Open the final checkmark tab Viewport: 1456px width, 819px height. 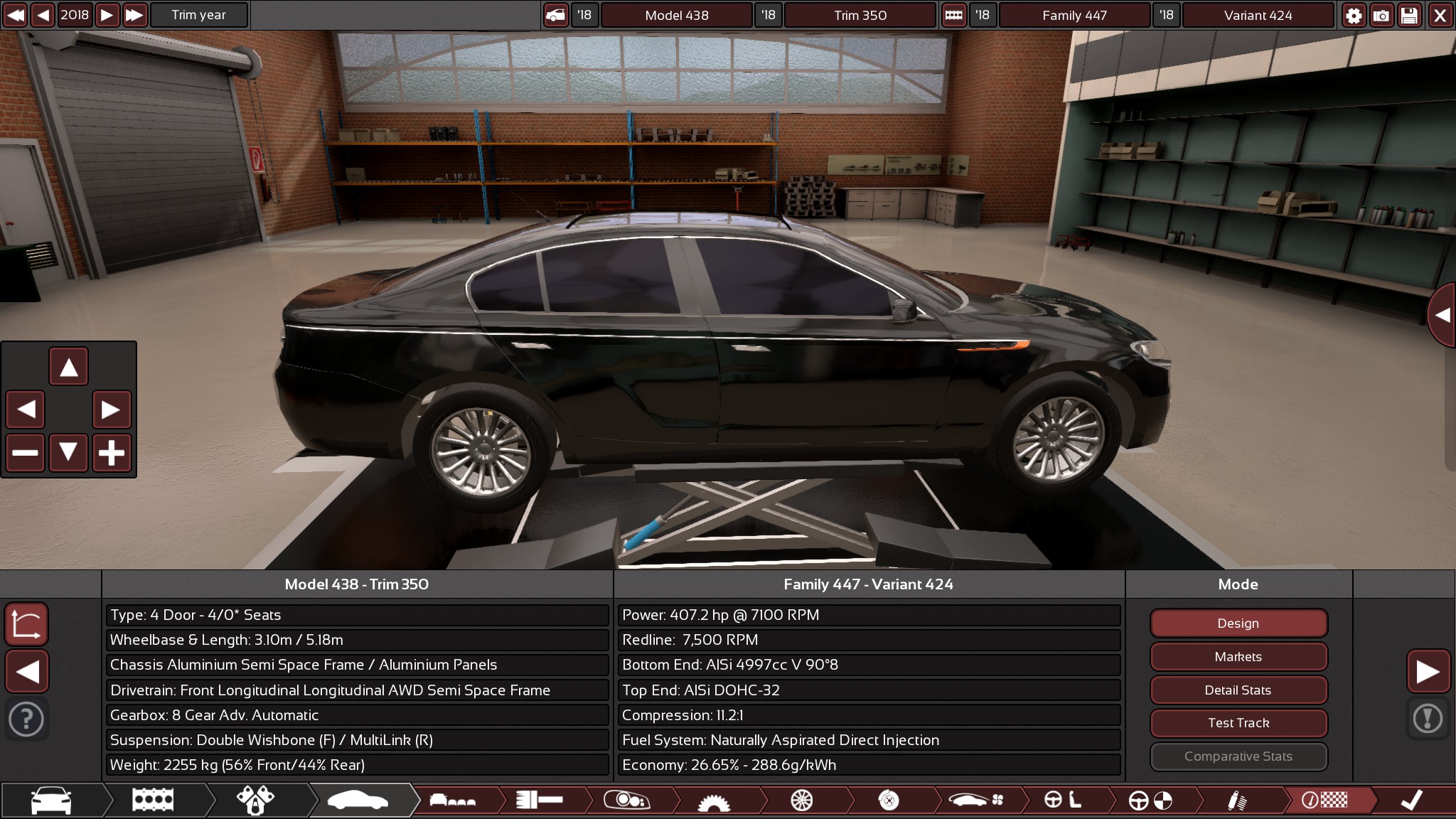1412,801
